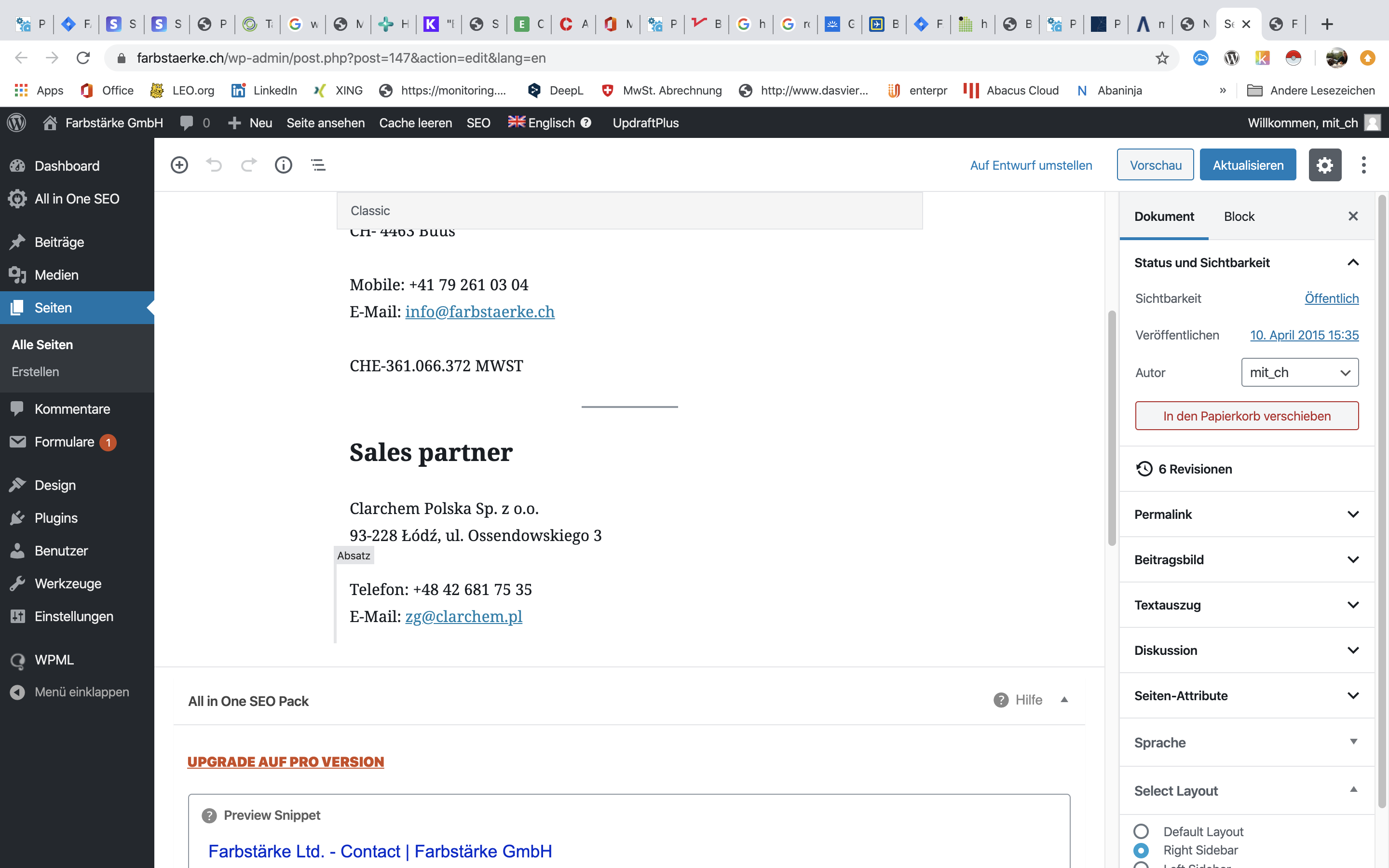Image resolution: width=1389 pixels, height=868 pixels.
Task: Select Default Layout radio button
Action: point(1141,831)
